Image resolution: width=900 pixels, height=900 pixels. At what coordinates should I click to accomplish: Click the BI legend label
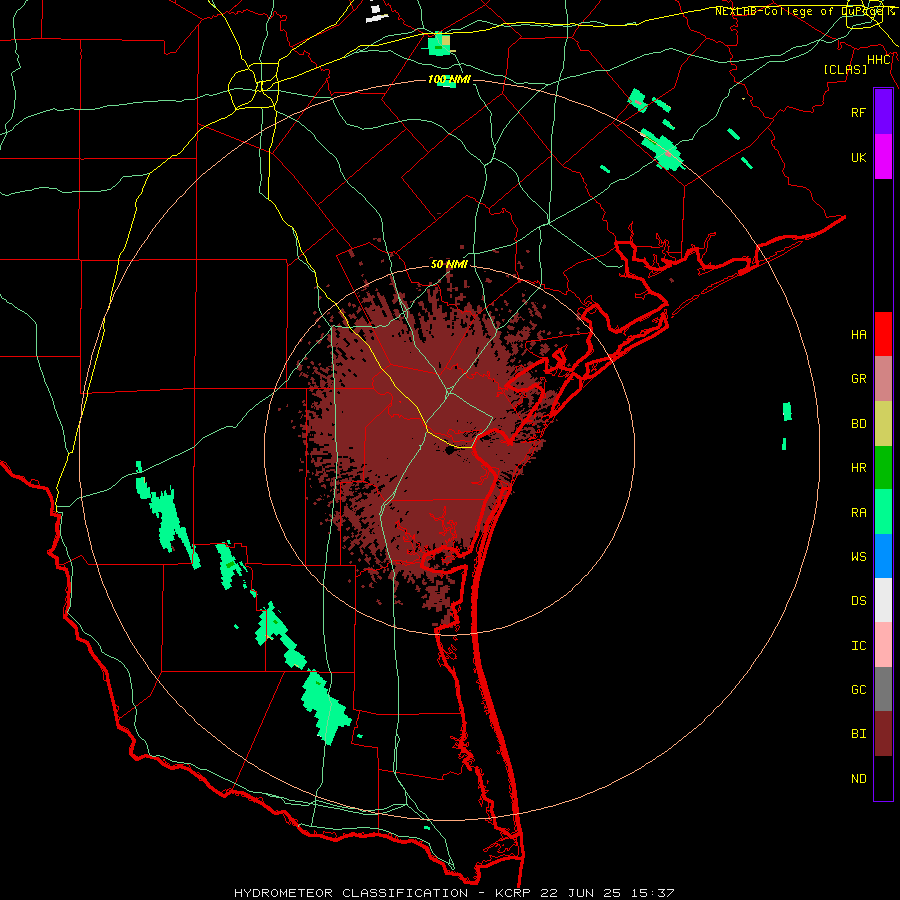[x=859, y=734]
